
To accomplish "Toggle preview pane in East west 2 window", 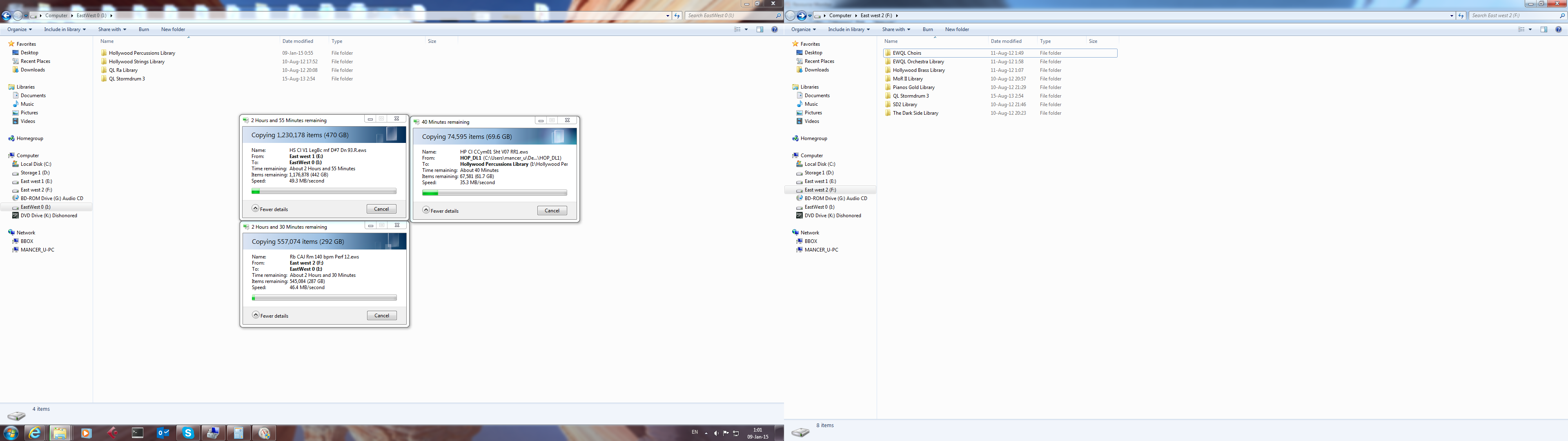I will pos(1543,29).
